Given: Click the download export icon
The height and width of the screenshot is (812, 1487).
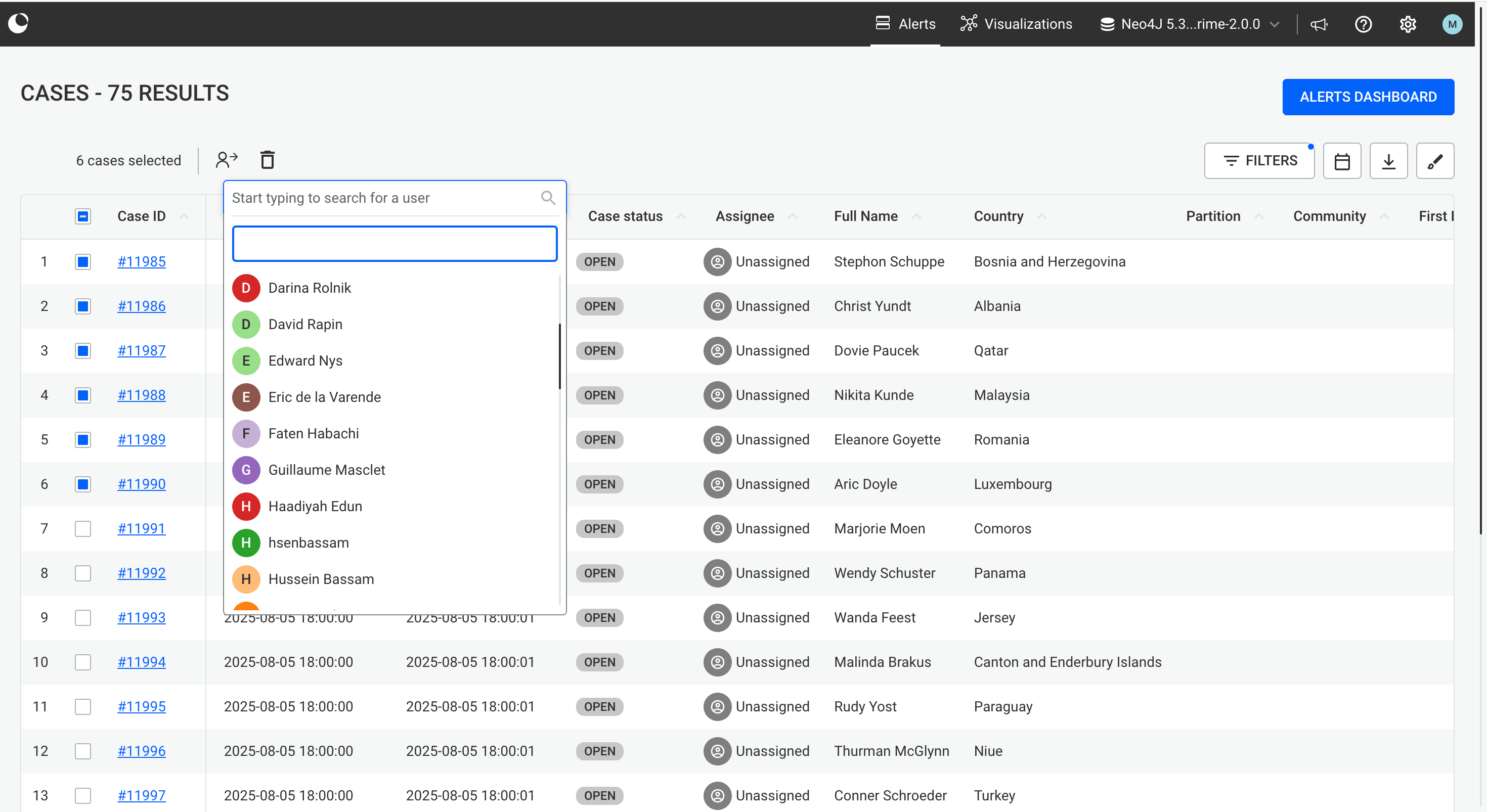Looking at the screenshot, I should [x=1388, y=161].
